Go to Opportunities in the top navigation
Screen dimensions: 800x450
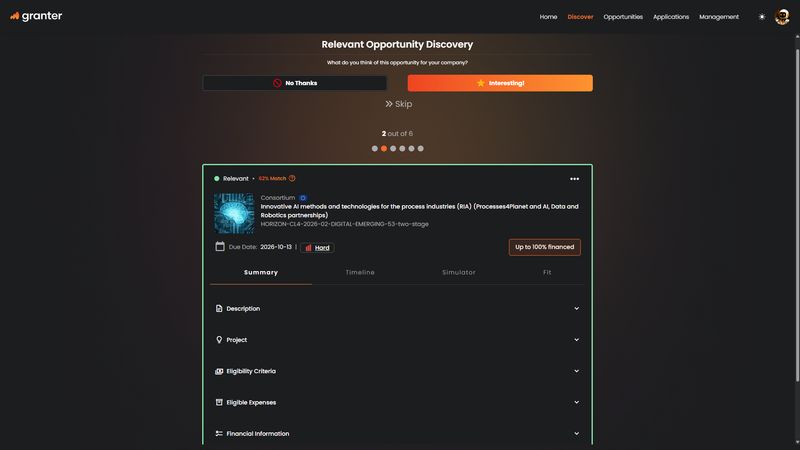click(x=623, y=17)
